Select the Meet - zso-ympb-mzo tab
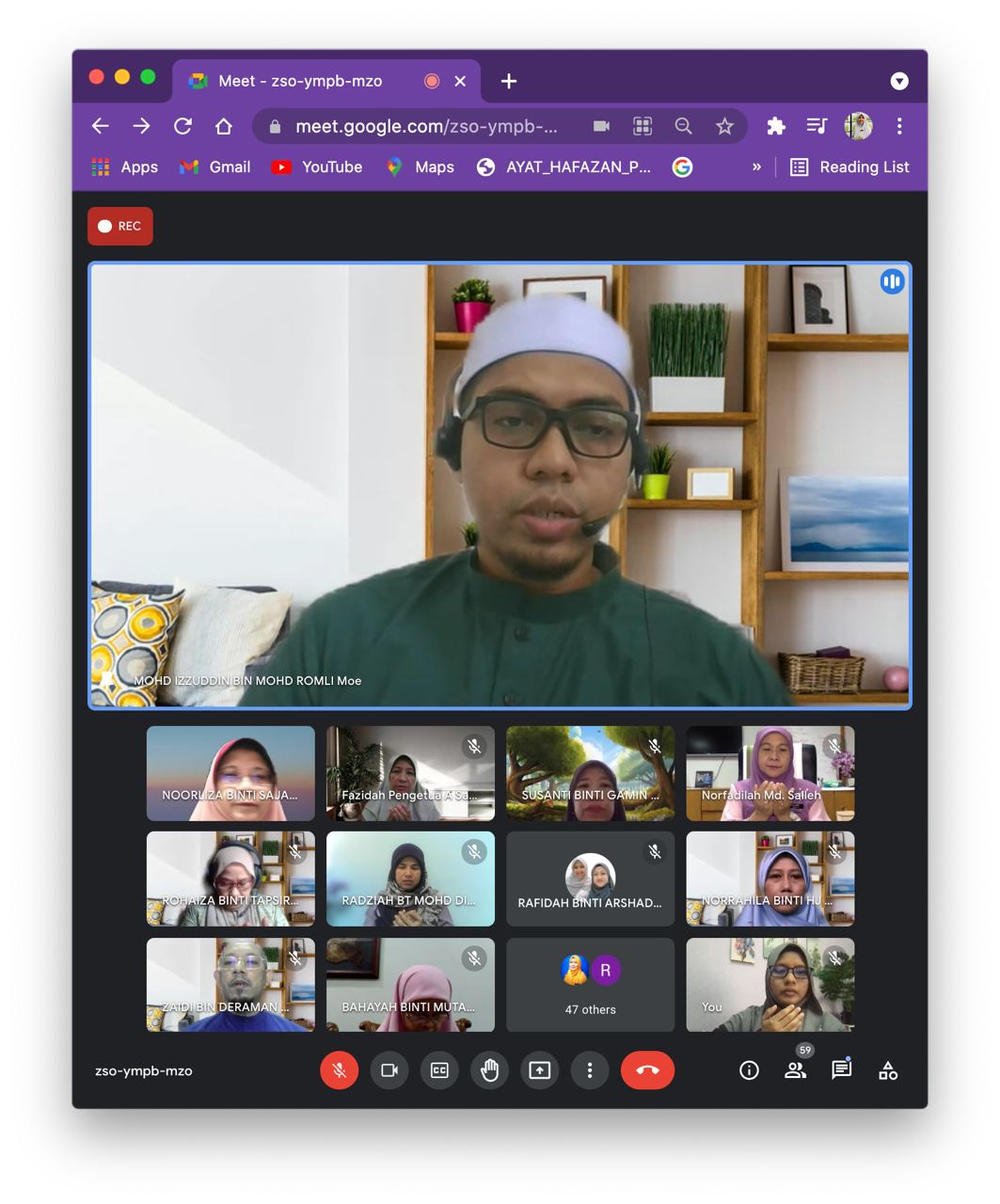The image size is (1000, 1204). coord(301,81)
